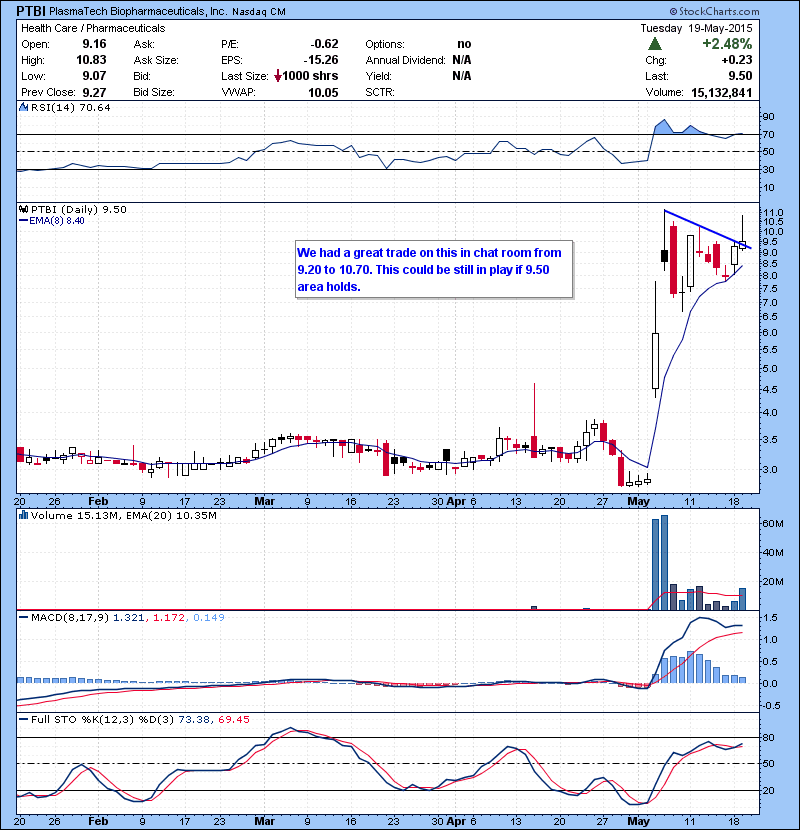Click the High value 10.83
The image size is (800, 830).
[91, 60]
